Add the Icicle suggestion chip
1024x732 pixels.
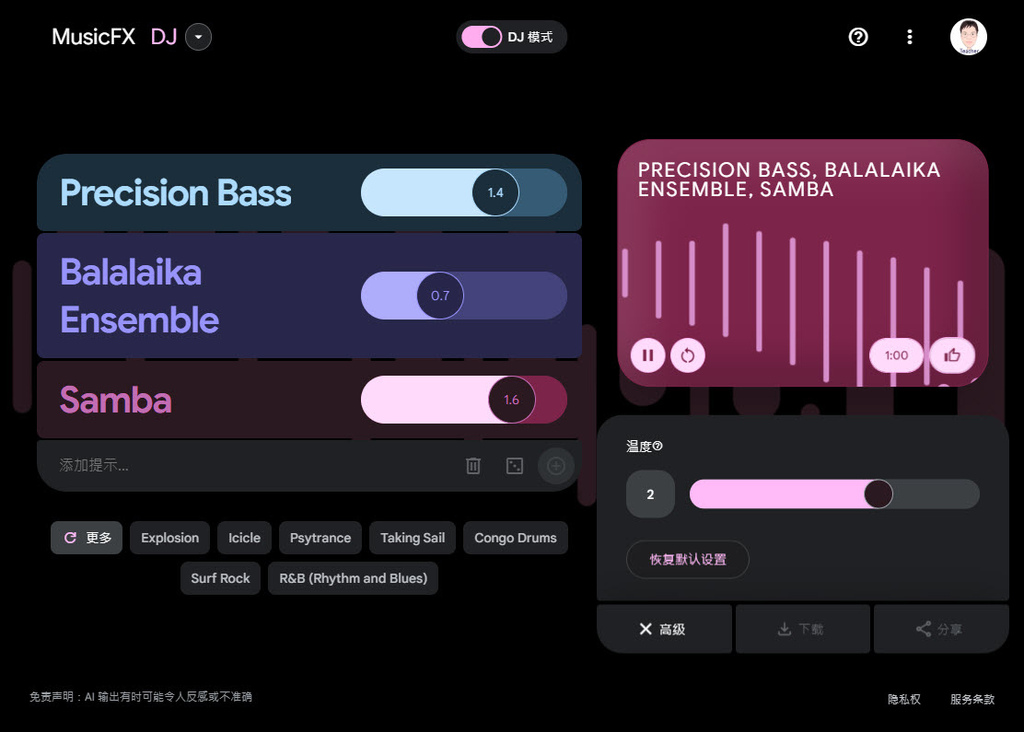[244, 538]
